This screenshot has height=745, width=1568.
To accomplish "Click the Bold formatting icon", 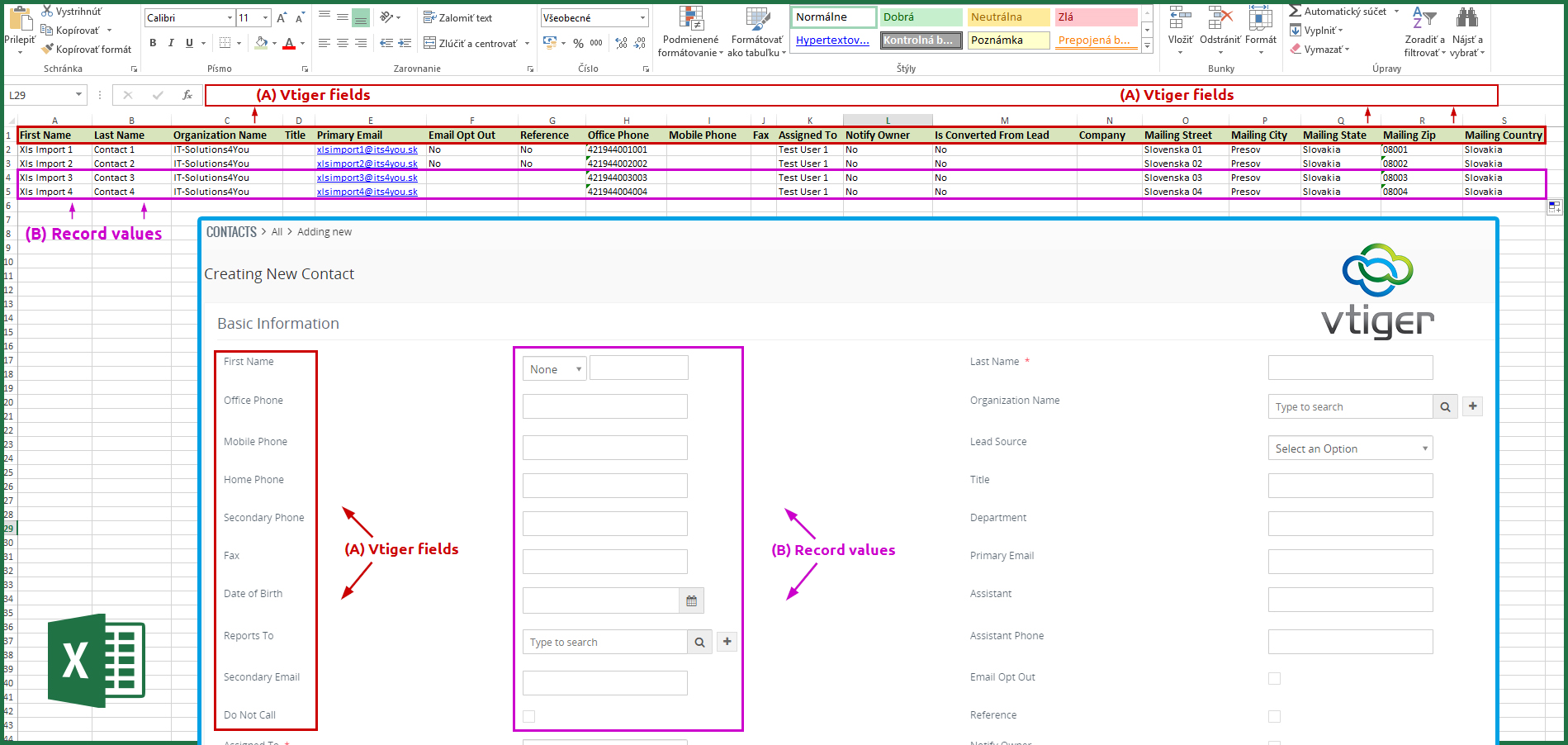I will 153,43.
